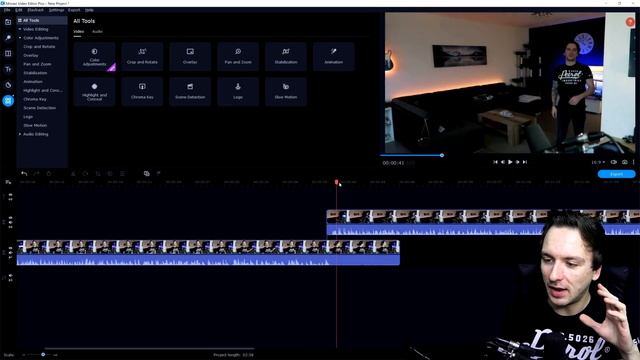The height and width of the screenshot is (360, 640).
Task: Click the Clip properties icon in timeline toolbar
Action: point(122,174)
